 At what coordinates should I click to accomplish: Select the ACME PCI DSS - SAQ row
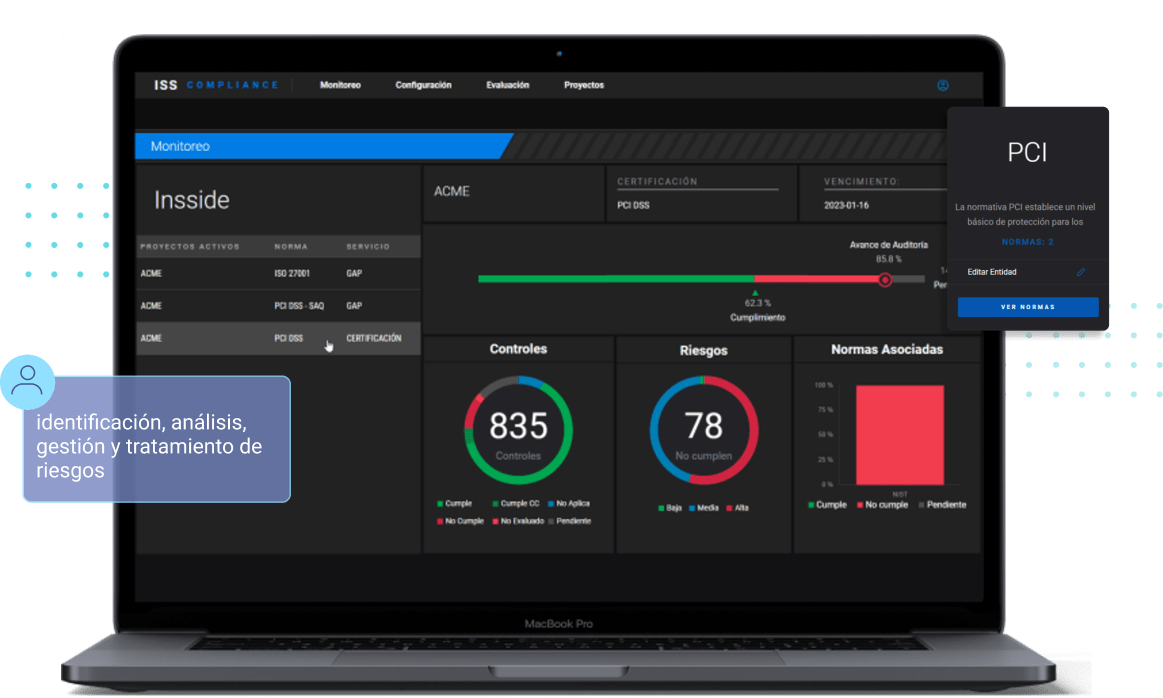tap(278, 306)
